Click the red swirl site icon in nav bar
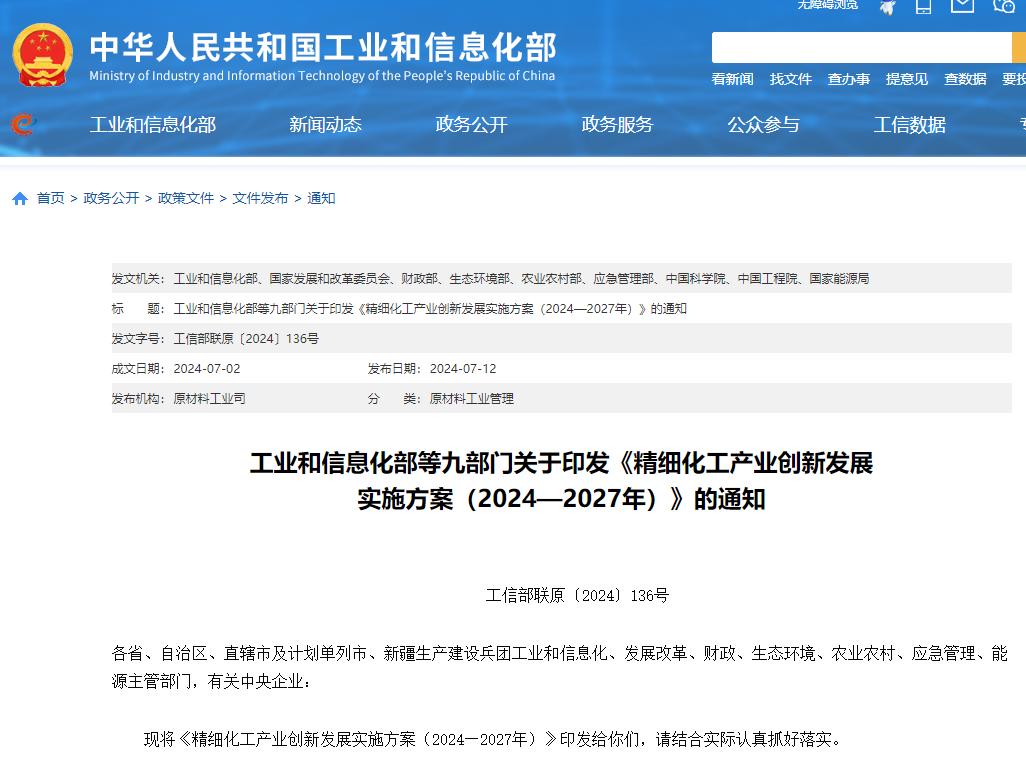Viewport: 1026px width, 780px height. click(24, 124)
